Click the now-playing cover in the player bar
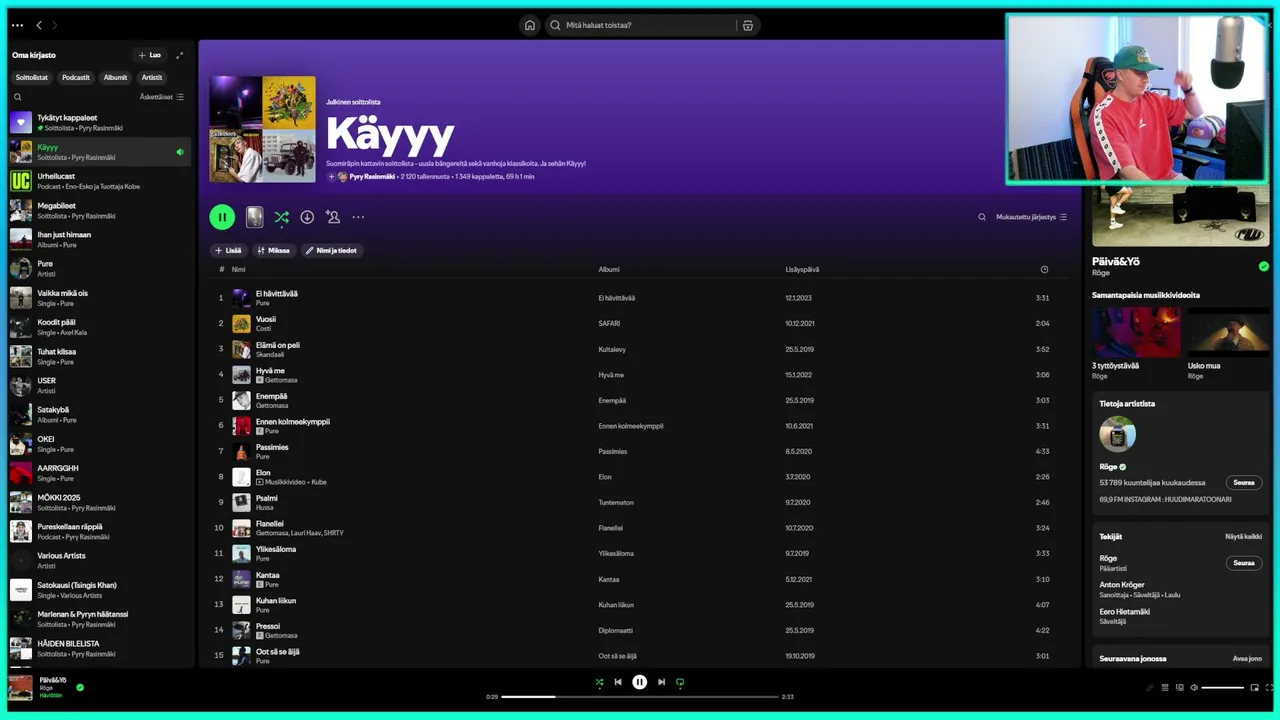 20,687
